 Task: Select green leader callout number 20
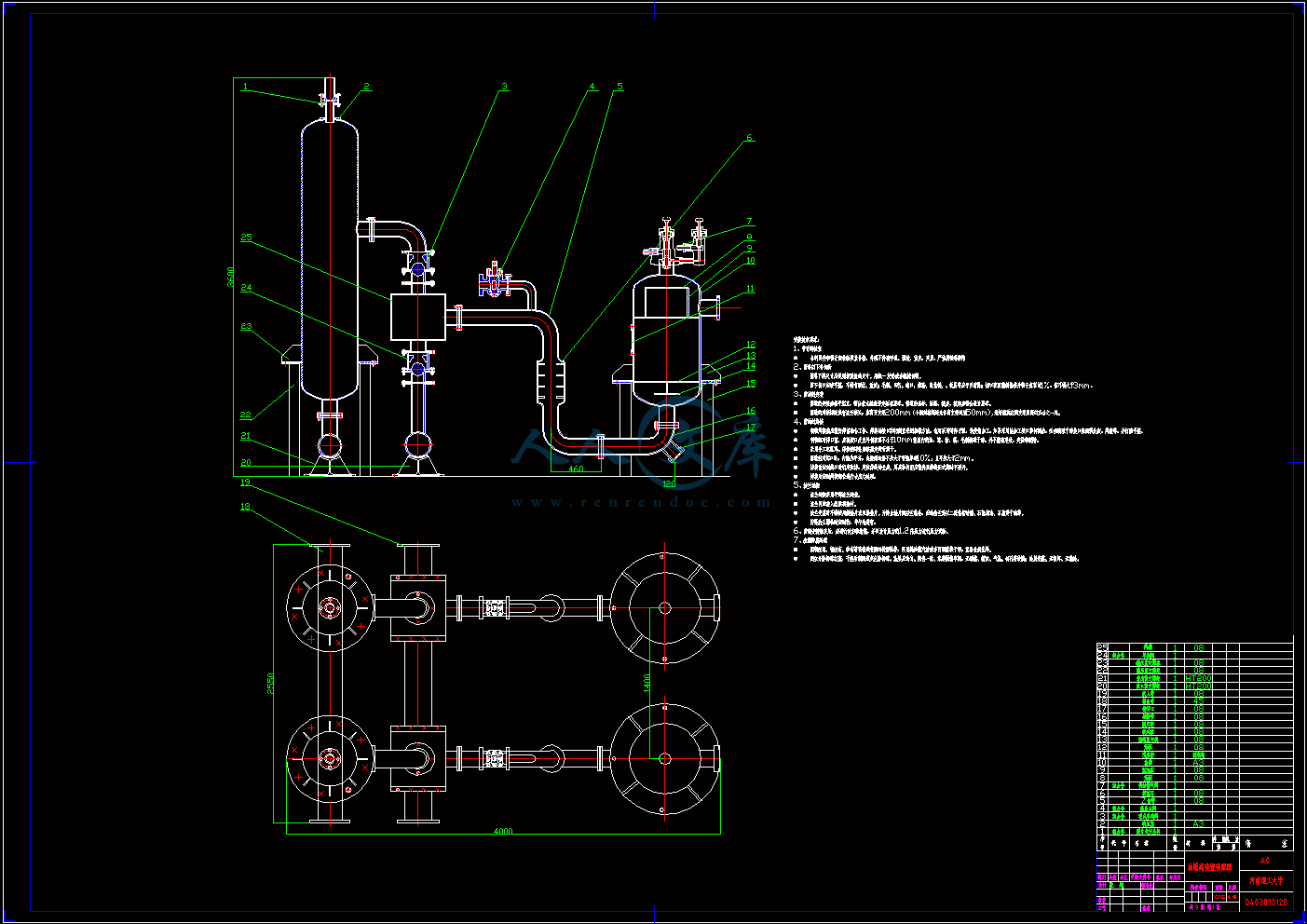[x=245, y=463]
